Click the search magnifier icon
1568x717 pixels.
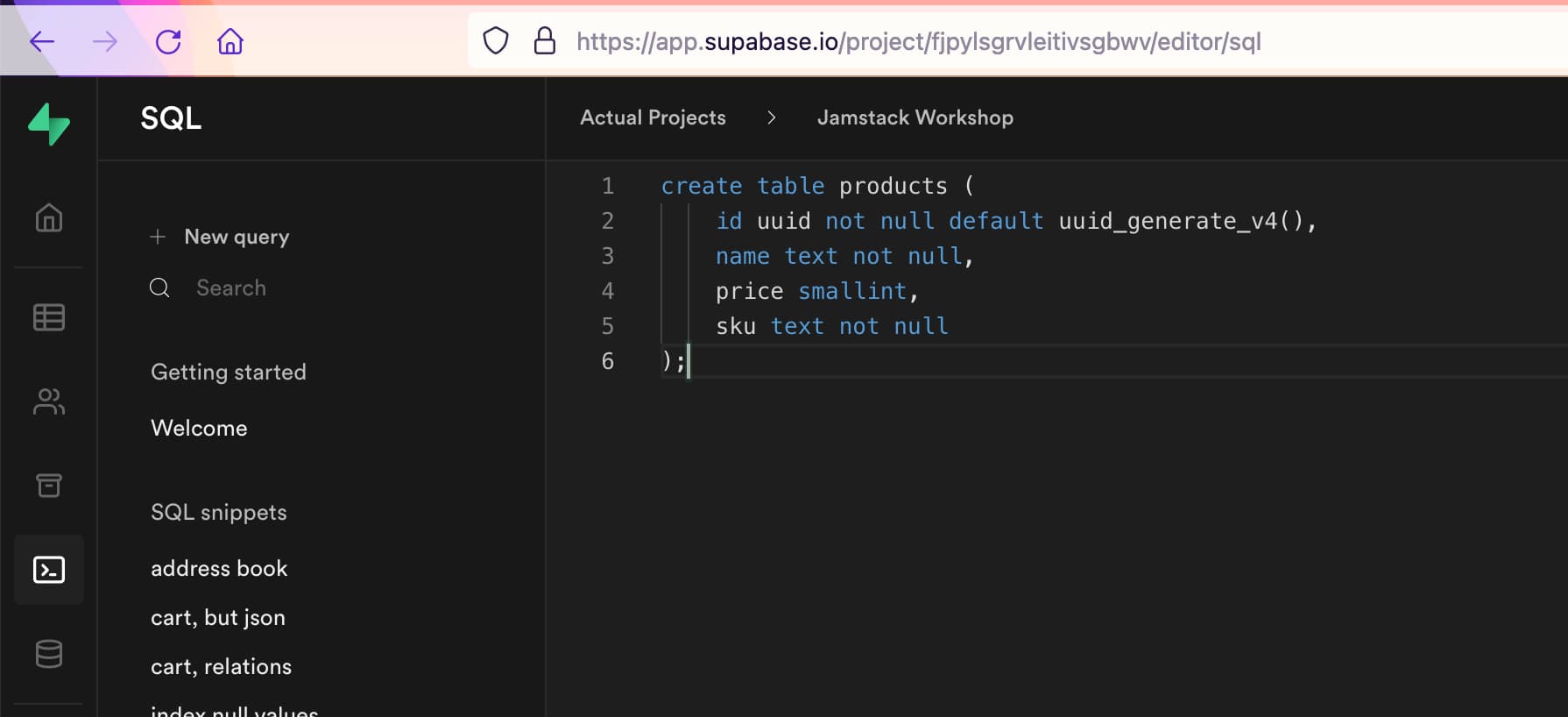click(x=159, y=288)
